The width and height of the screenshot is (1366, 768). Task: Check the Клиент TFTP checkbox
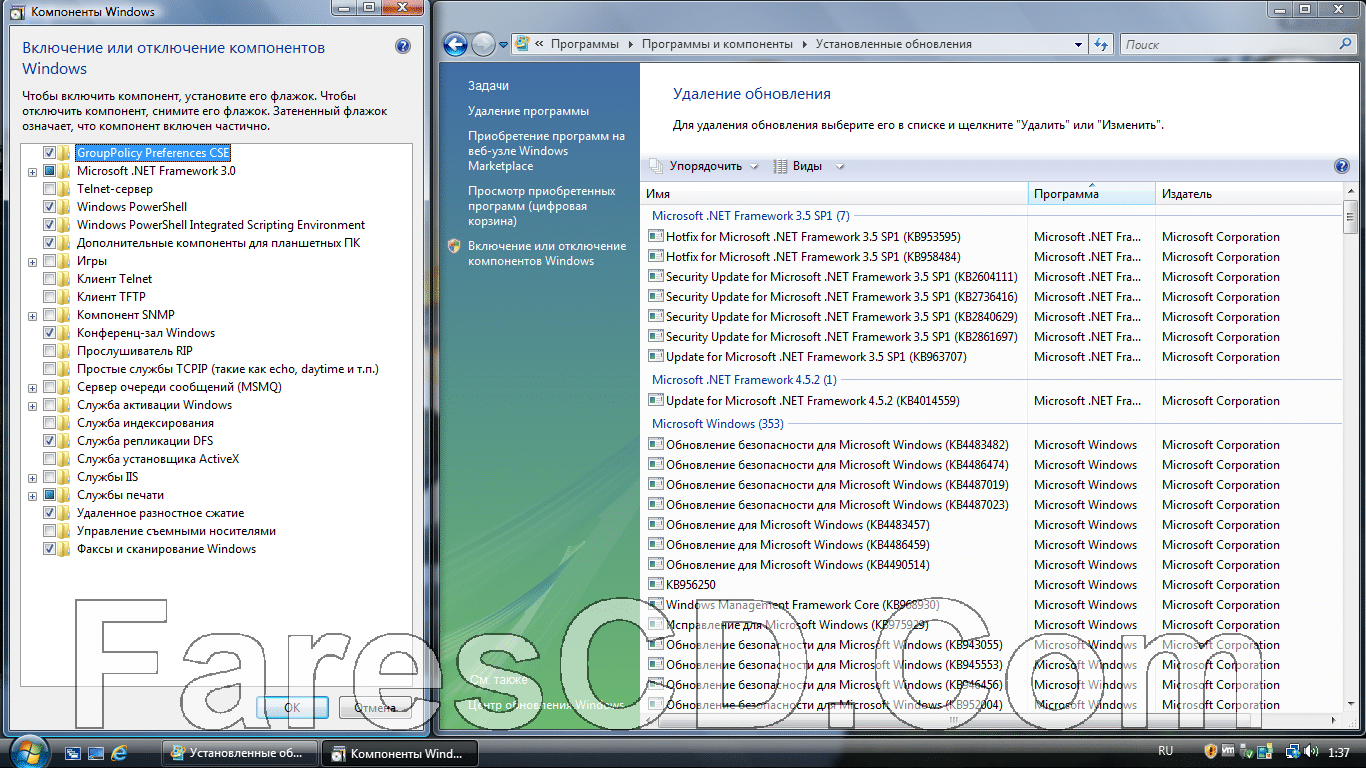pos(49,297)
